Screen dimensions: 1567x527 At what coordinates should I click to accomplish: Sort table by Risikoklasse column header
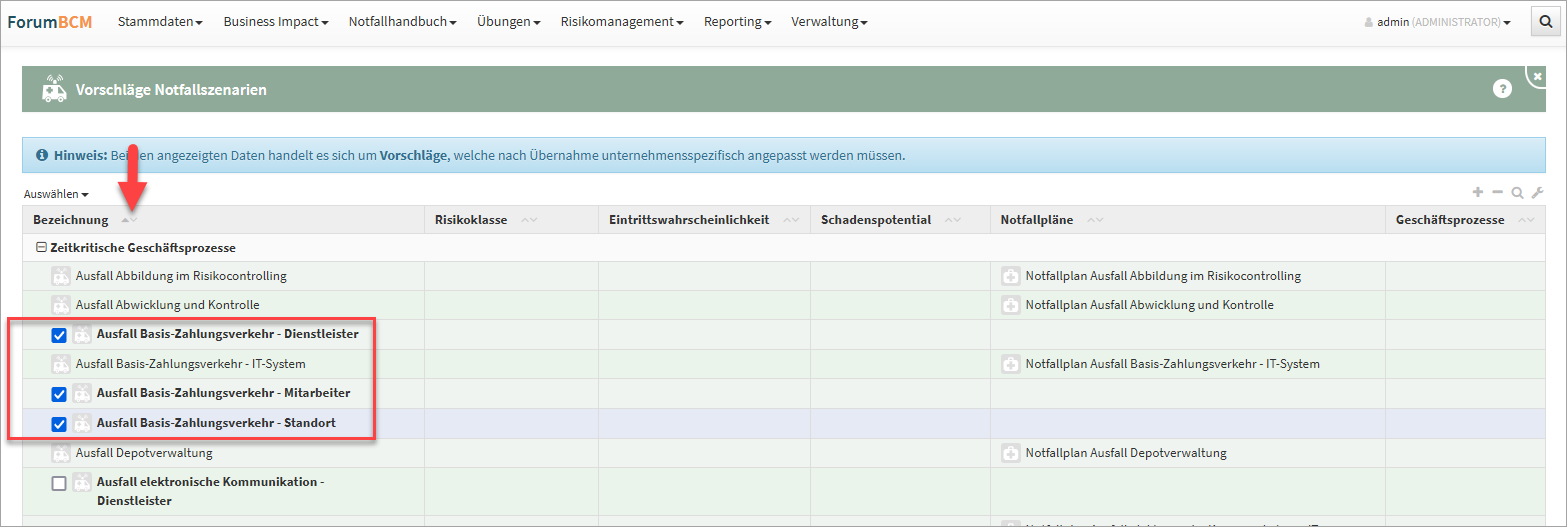pos(471,220)
